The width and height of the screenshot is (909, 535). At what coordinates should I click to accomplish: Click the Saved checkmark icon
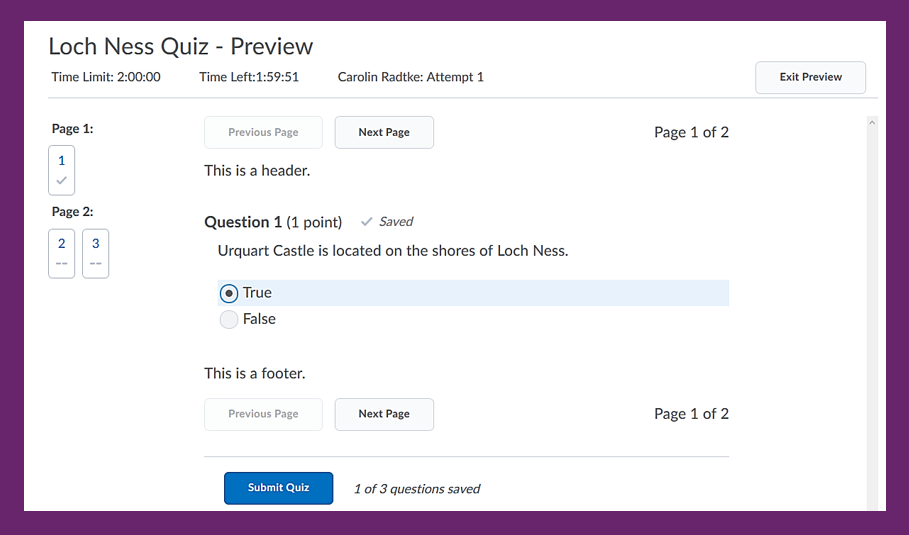click(366, 221)
